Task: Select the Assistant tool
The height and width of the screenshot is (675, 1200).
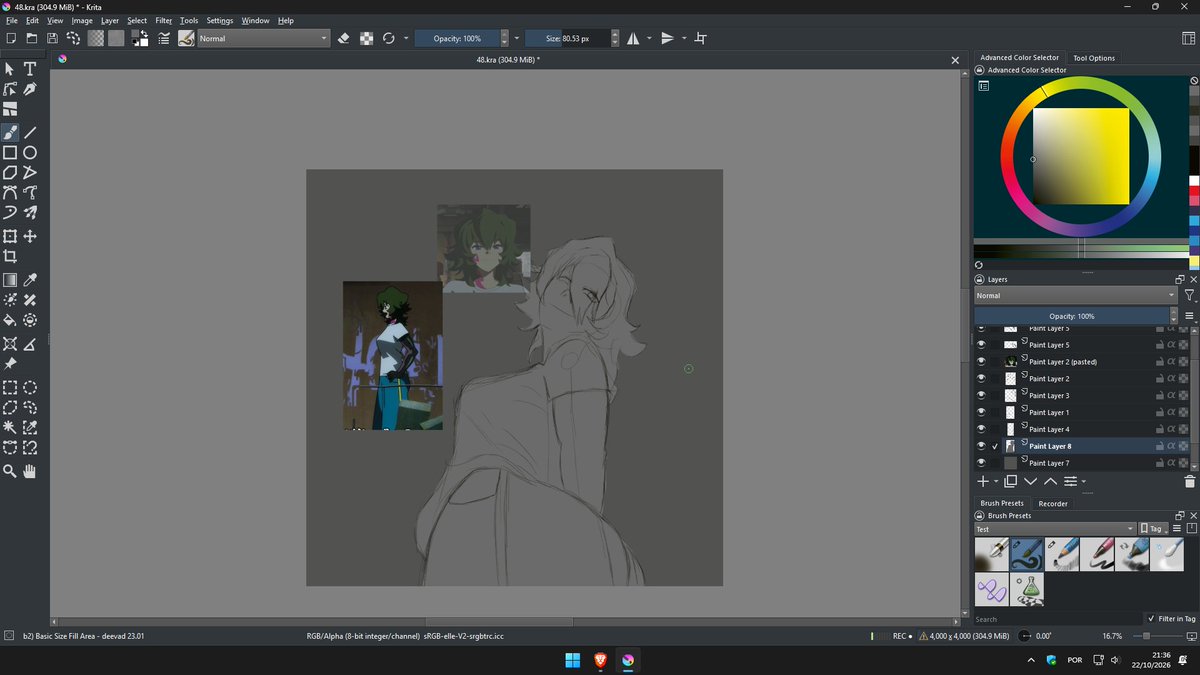Action: [10, 344]
